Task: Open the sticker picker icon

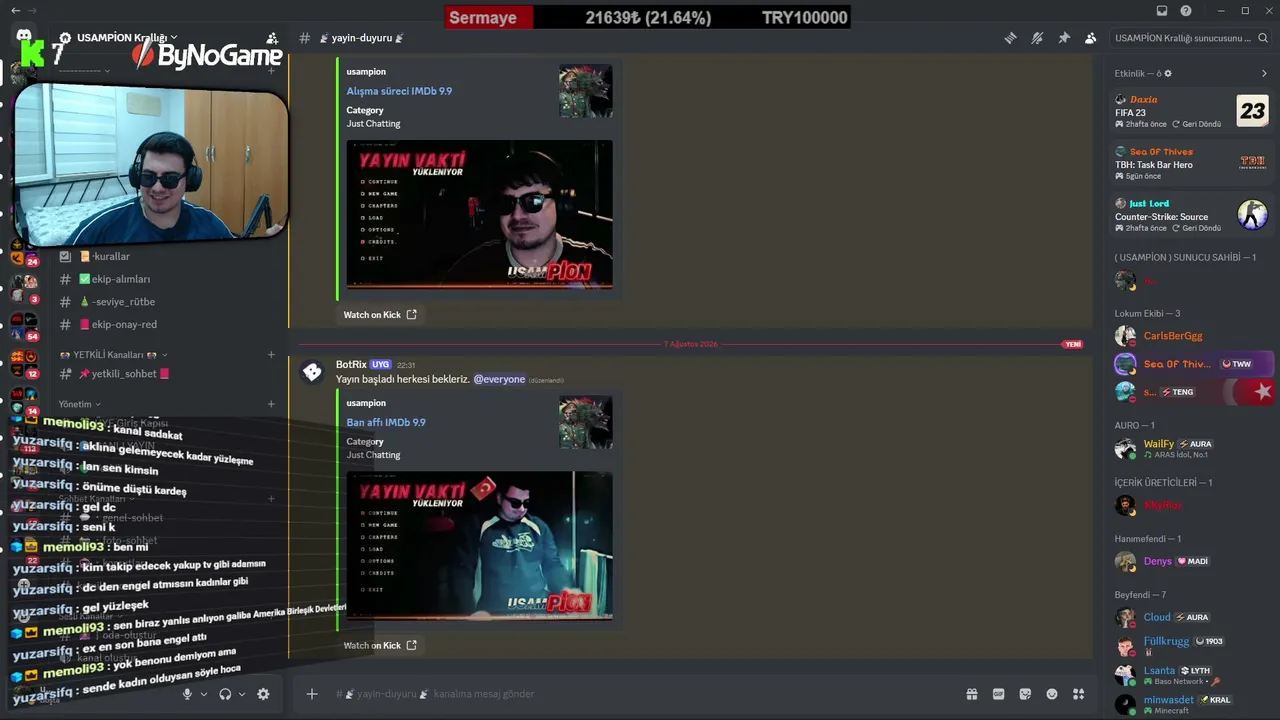Action: point(1025,694)
